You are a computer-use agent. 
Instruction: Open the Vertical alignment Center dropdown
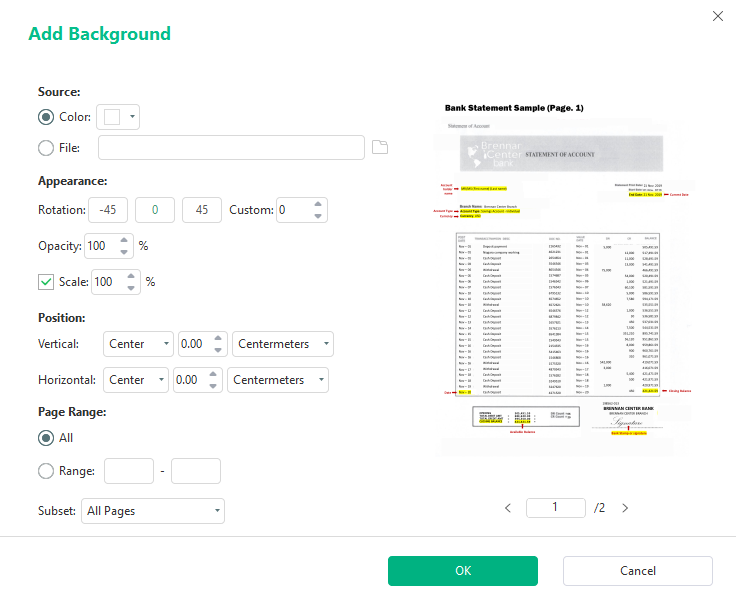coord(138,344)
